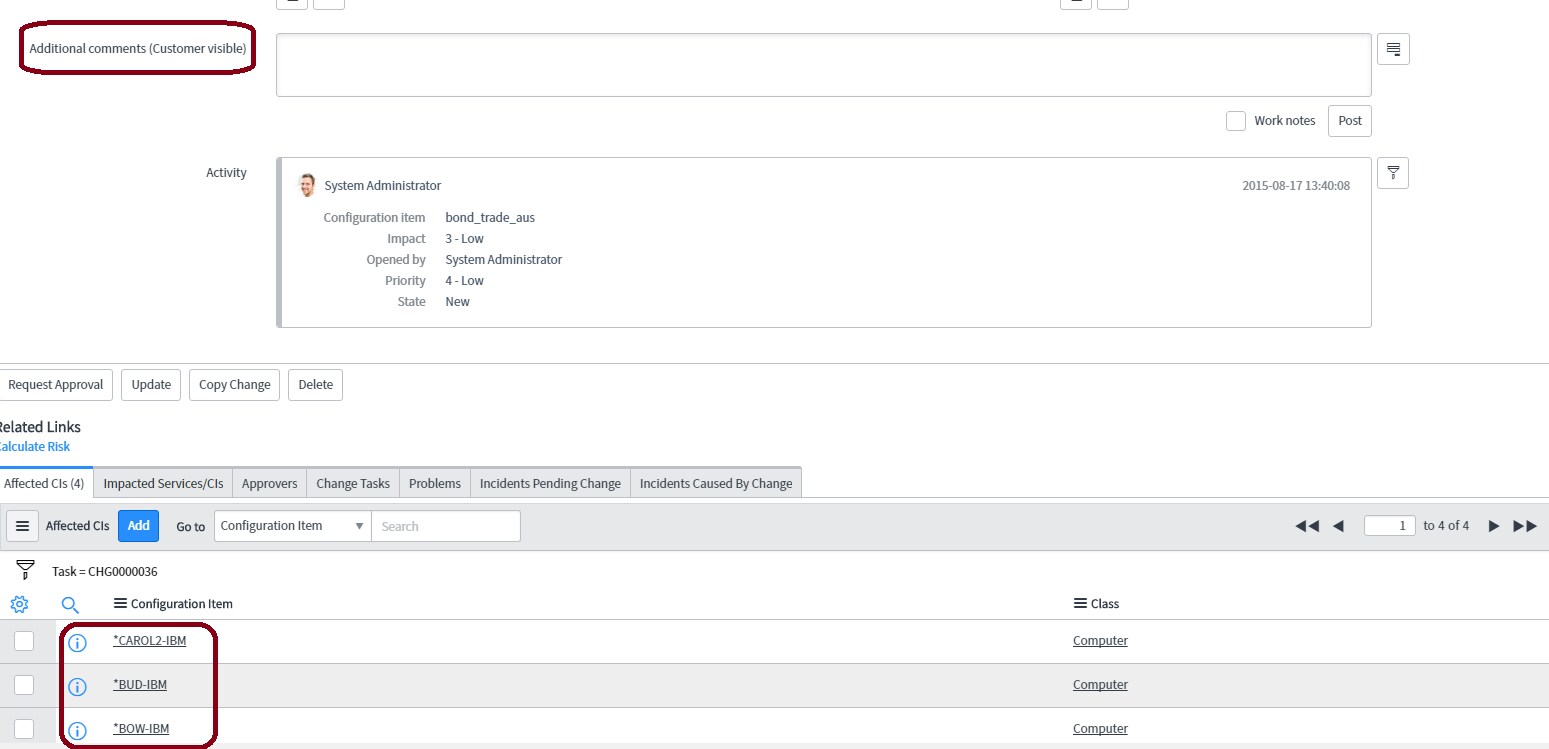Viewport: 1549px width, 749px height.
Task: Toggle the multi-line comments journal icon
Action: tap(1393, 49)
